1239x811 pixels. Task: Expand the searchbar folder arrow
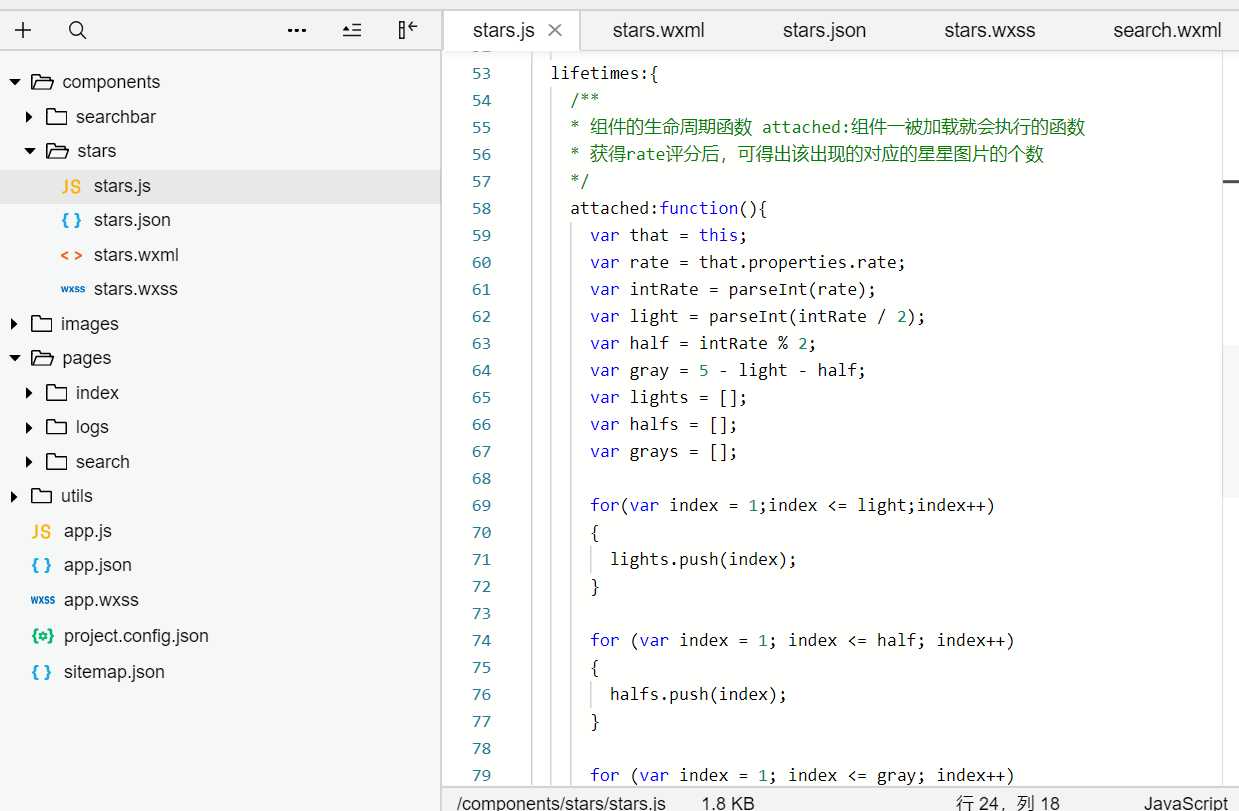(x=30, y=117)
